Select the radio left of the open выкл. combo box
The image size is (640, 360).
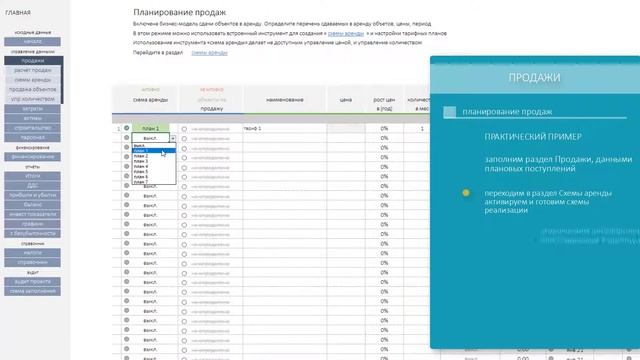[x=127, y=138]
